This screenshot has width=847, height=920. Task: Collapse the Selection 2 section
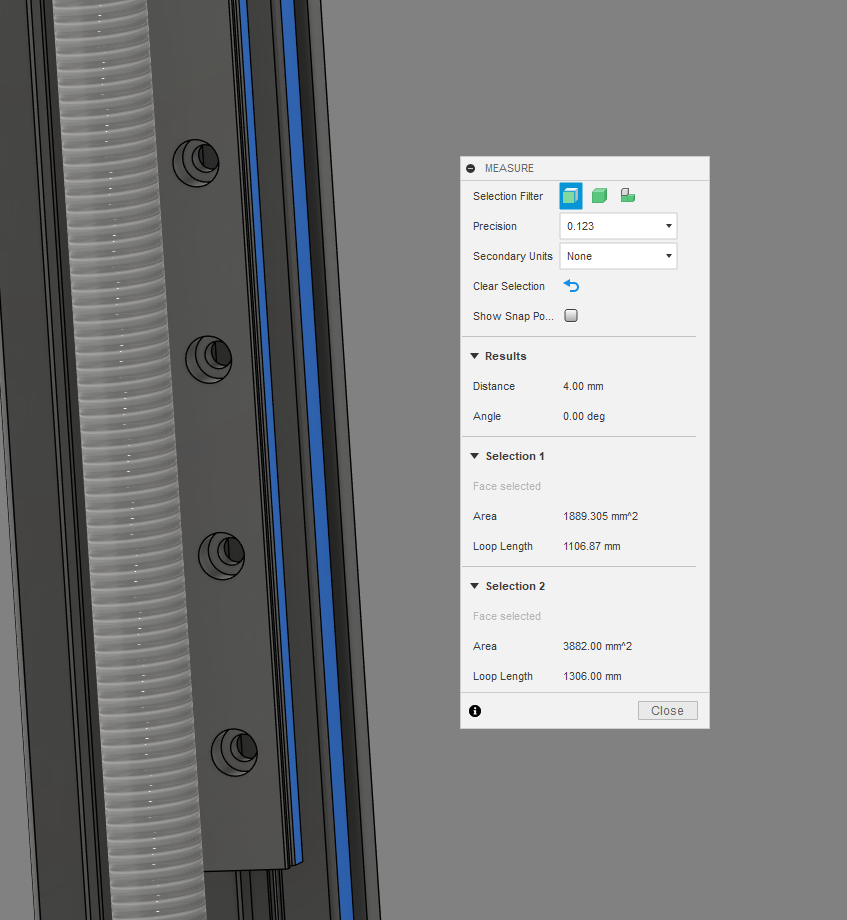tap(475, 586)
